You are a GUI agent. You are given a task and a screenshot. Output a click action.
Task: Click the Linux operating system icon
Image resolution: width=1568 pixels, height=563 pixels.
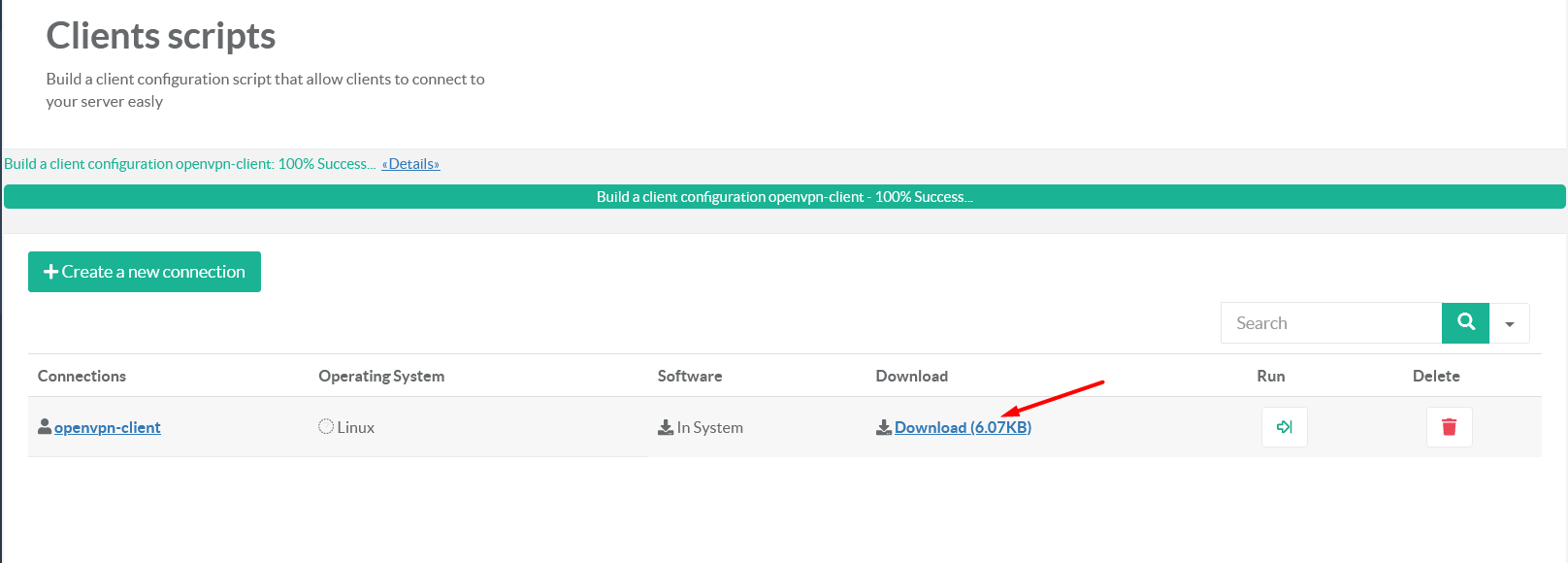pos(326,426)
